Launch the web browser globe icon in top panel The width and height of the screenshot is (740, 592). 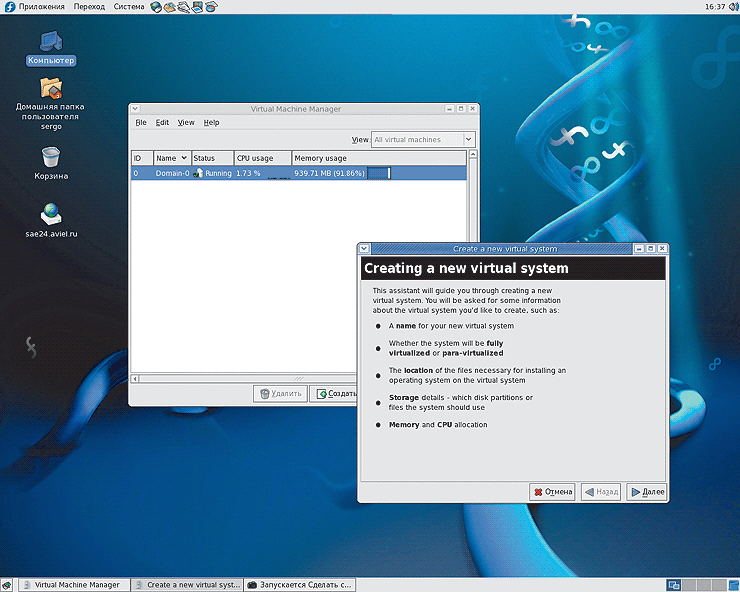[x=156, y=7]
